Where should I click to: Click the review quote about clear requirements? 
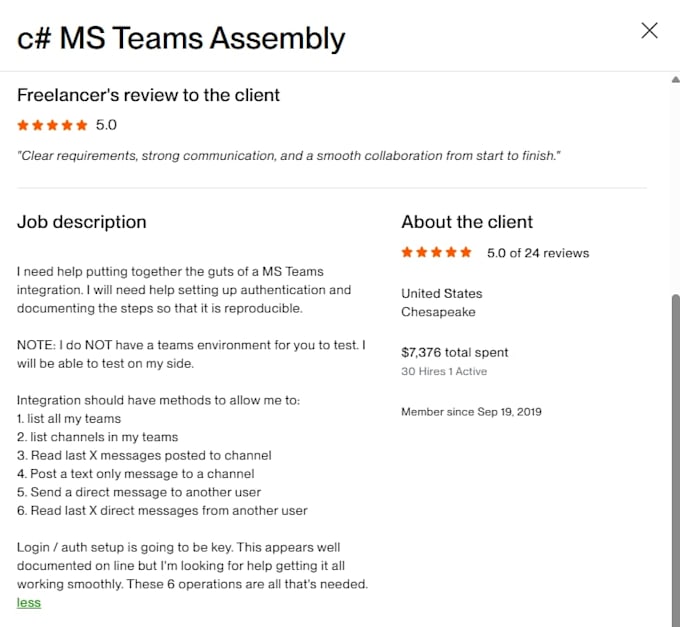pos(288,156)
